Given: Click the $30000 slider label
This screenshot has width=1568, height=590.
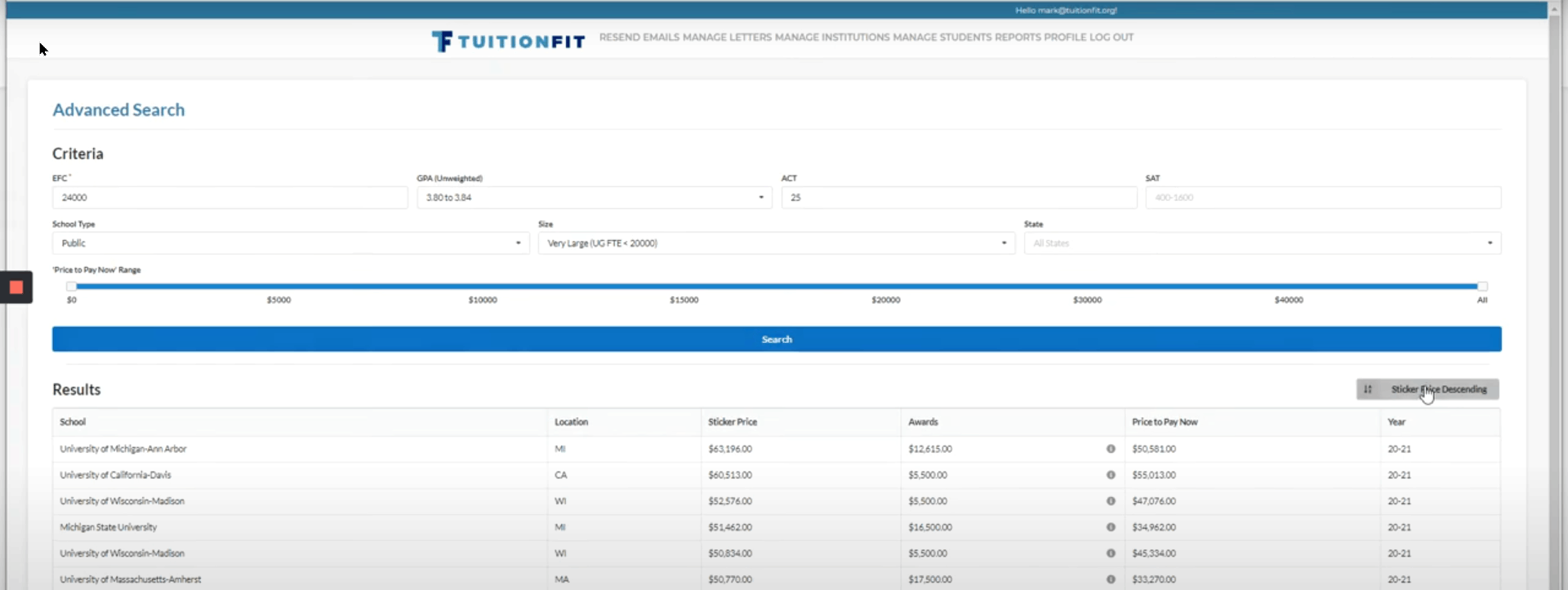Looking at the screenshot, I should coord(1087,300).
